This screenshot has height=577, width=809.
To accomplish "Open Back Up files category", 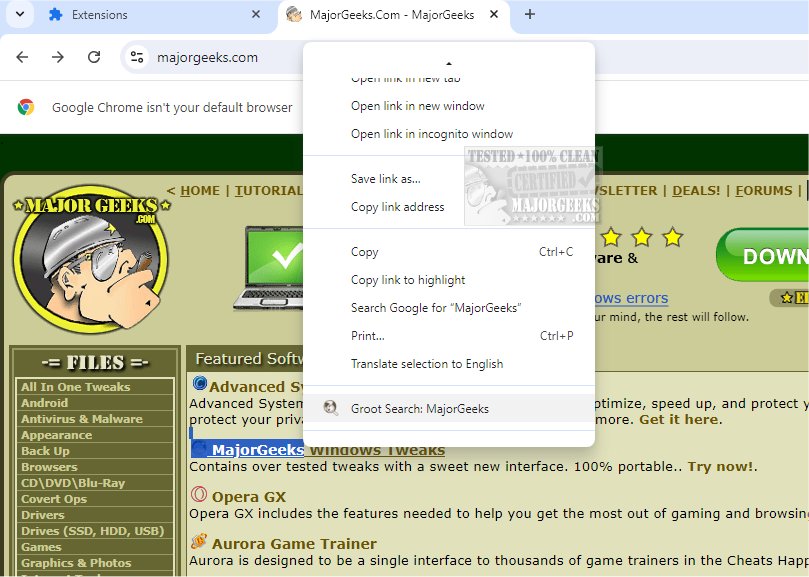I will click(x=45, y=451).
